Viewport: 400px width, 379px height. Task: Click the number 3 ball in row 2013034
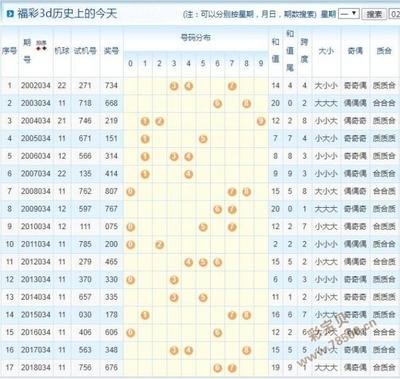click(x=174, y=280)
